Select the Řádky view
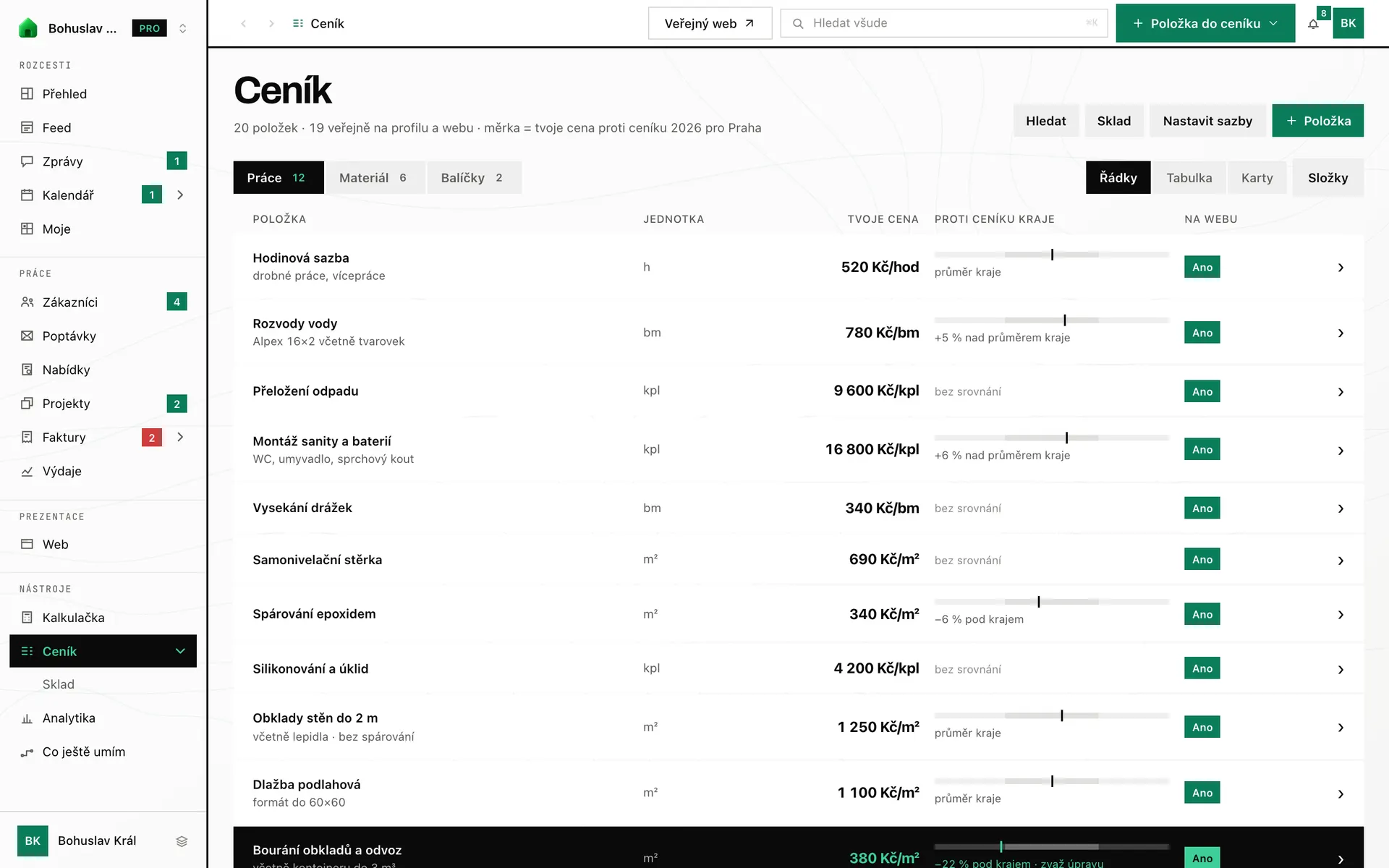This screenshot has width=1389, height=868. point(1118,178)
